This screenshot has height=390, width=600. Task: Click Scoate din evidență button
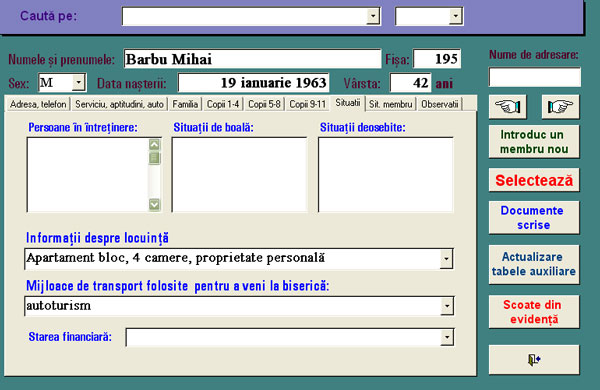coord(534,312)
